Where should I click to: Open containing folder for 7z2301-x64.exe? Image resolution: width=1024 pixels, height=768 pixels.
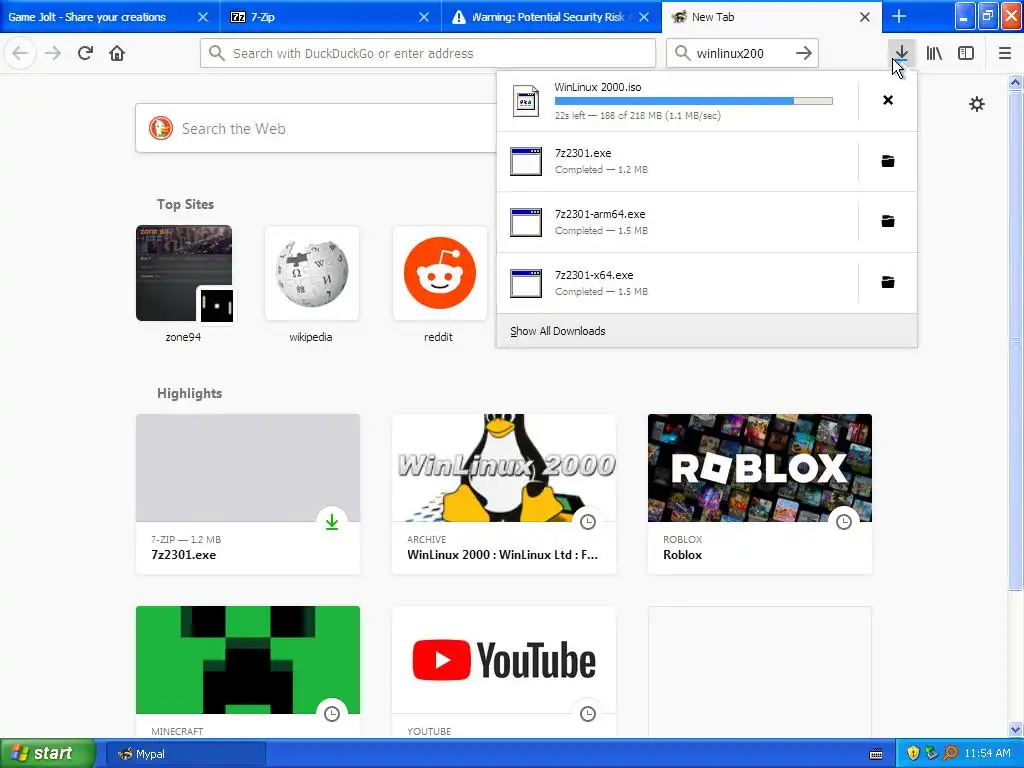point(888,282)
